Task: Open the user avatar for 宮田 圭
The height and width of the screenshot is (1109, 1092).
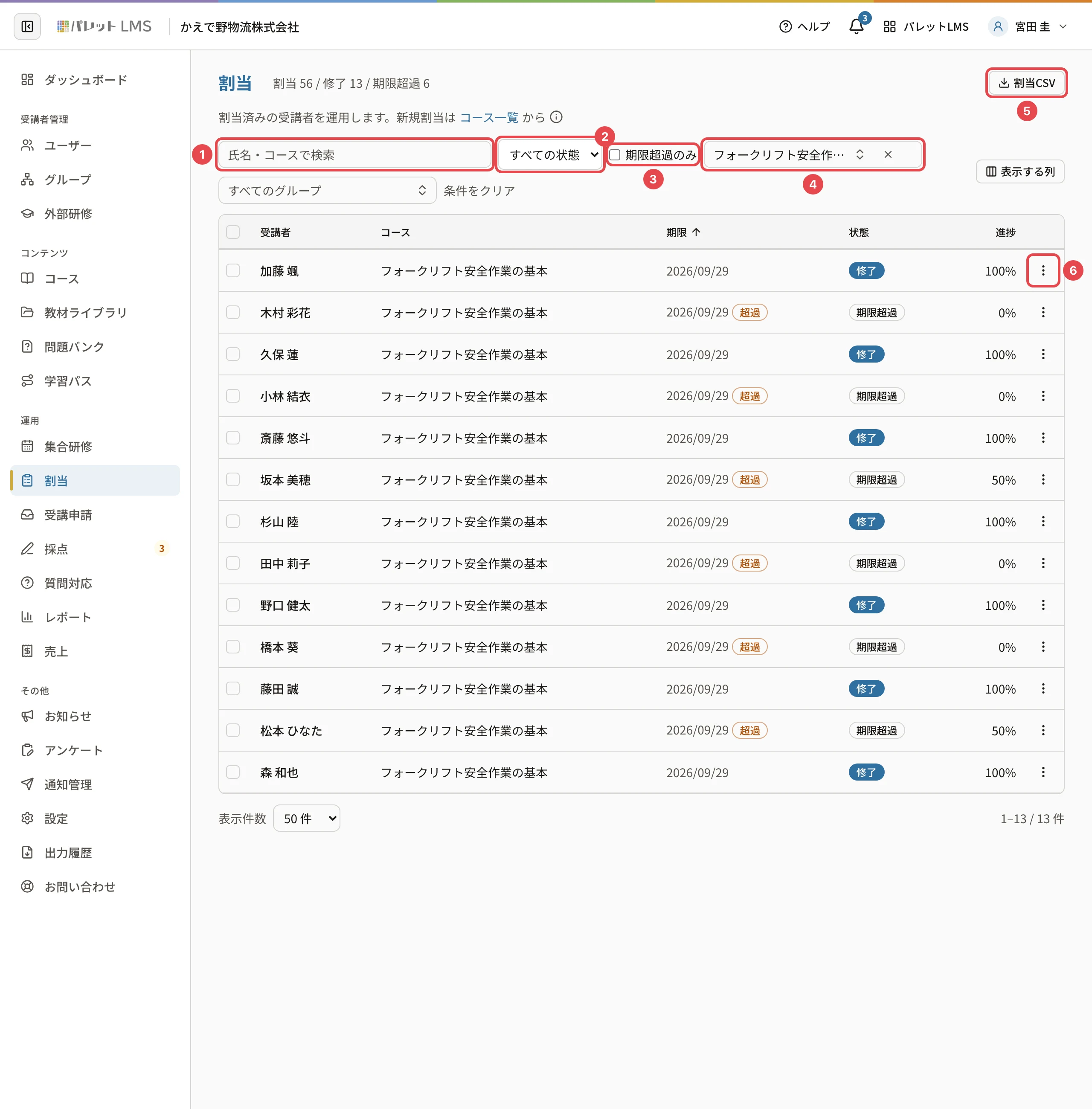Action: point(997,26)
